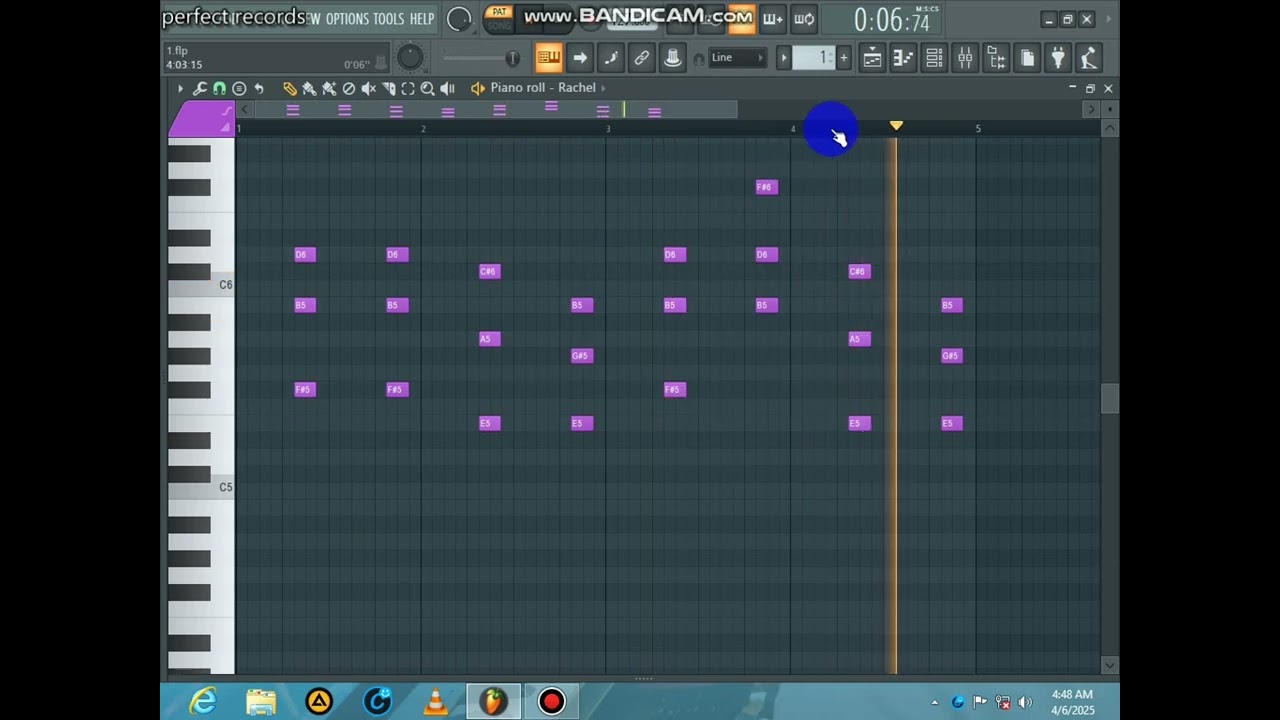
Task: Open pattern selector arrow beside pattern number
Action: tap(783, 58)
